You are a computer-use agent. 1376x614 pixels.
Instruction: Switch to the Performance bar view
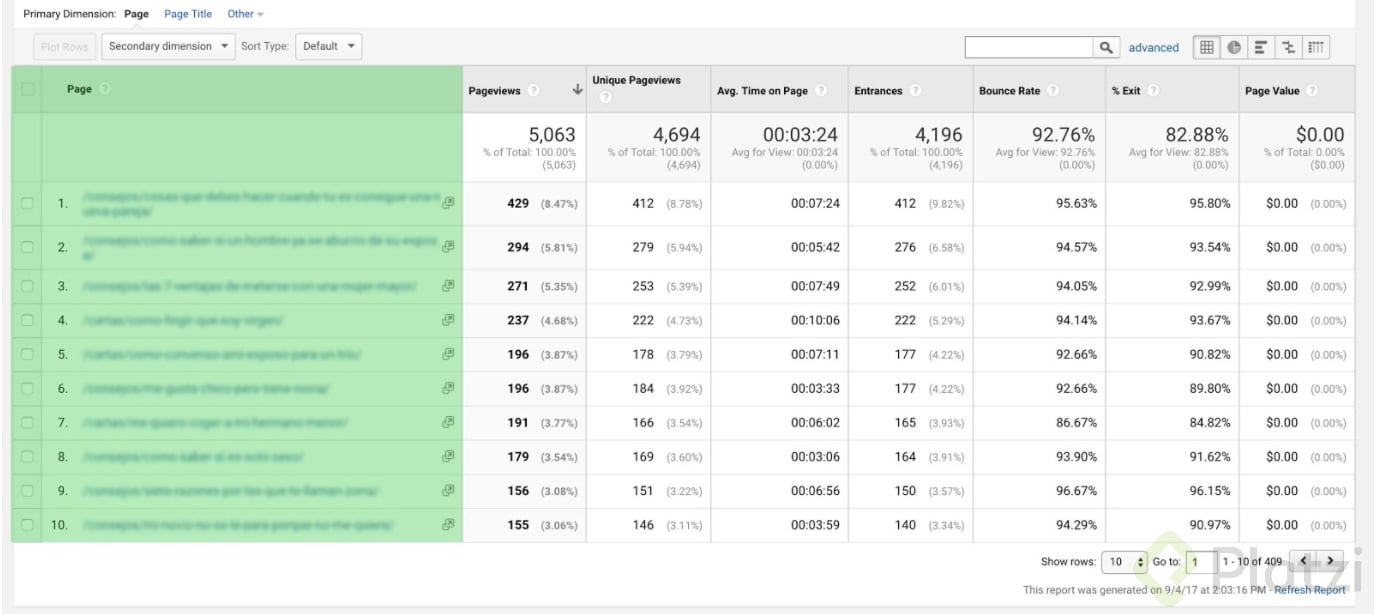click(1261, 47)
